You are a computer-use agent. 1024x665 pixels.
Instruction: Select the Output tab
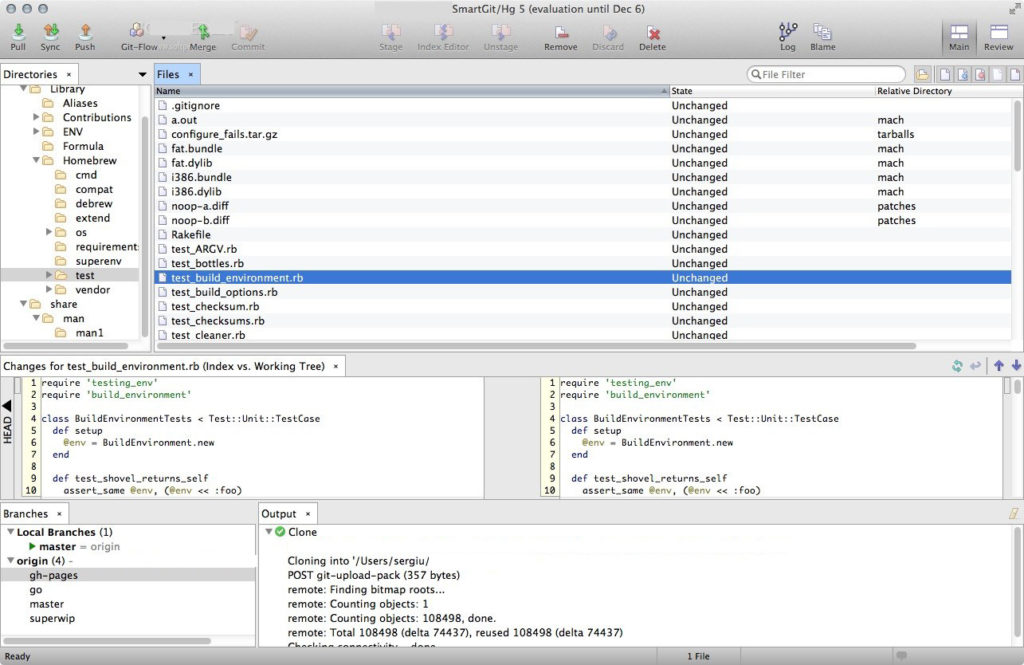point(279,513)
